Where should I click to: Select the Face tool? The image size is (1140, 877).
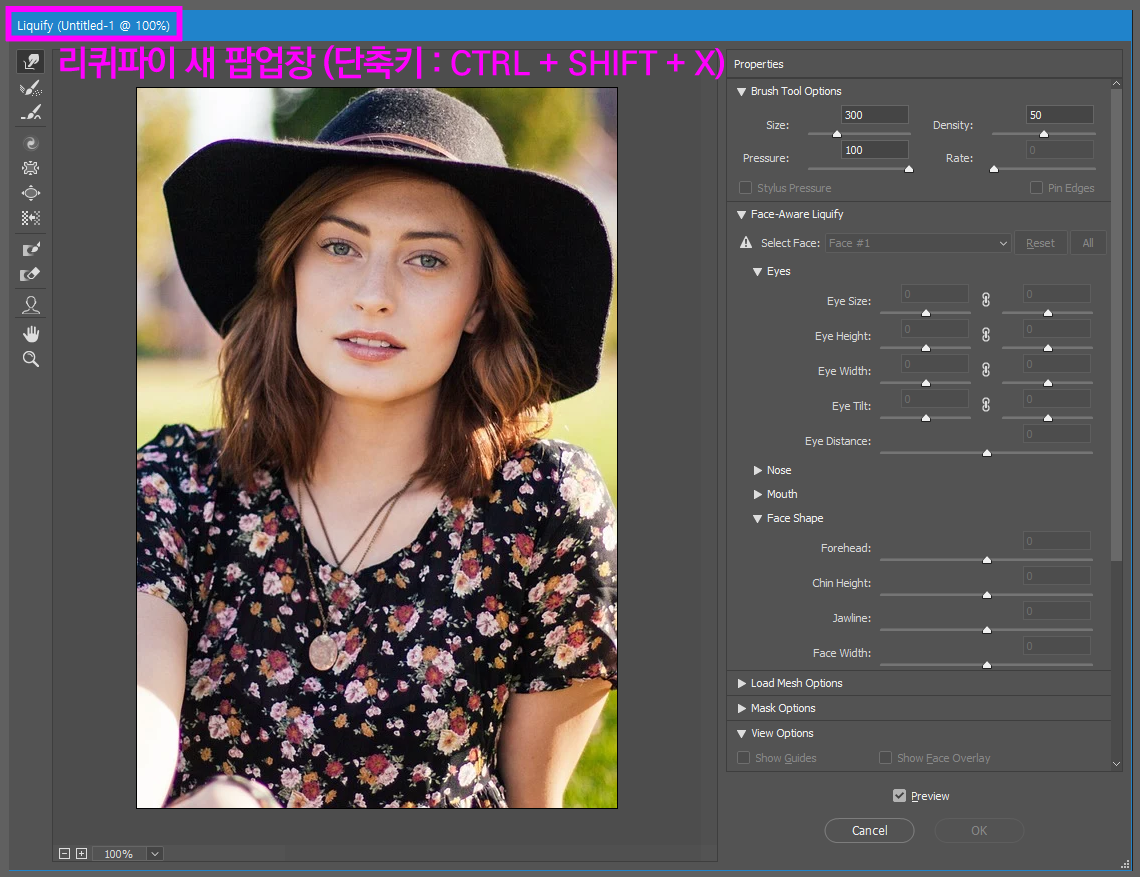(x=31, y=305)
